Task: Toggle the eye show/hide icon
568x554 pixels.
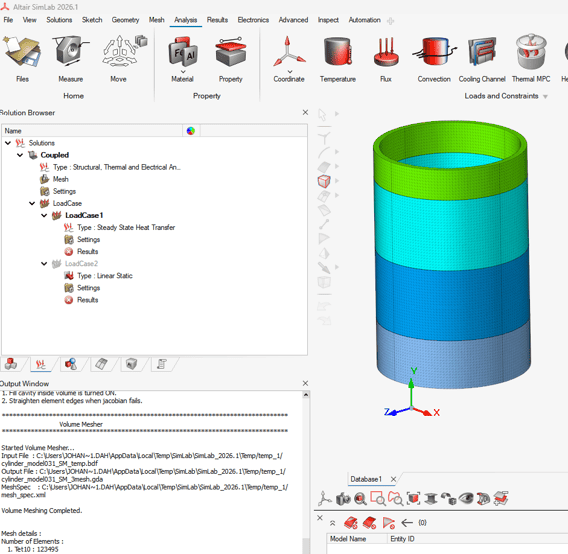Action: (466, 499)
